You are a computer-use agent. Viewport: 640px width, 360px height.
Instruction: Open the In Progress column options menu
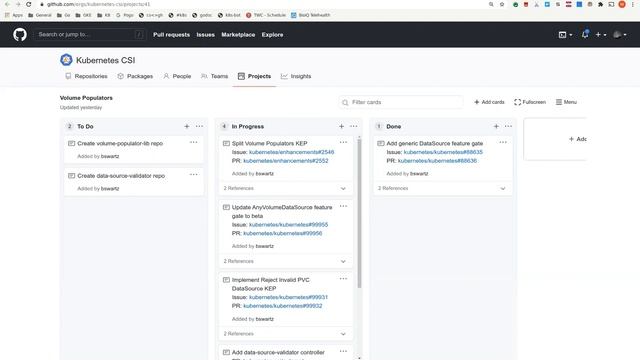click(353, 127)
